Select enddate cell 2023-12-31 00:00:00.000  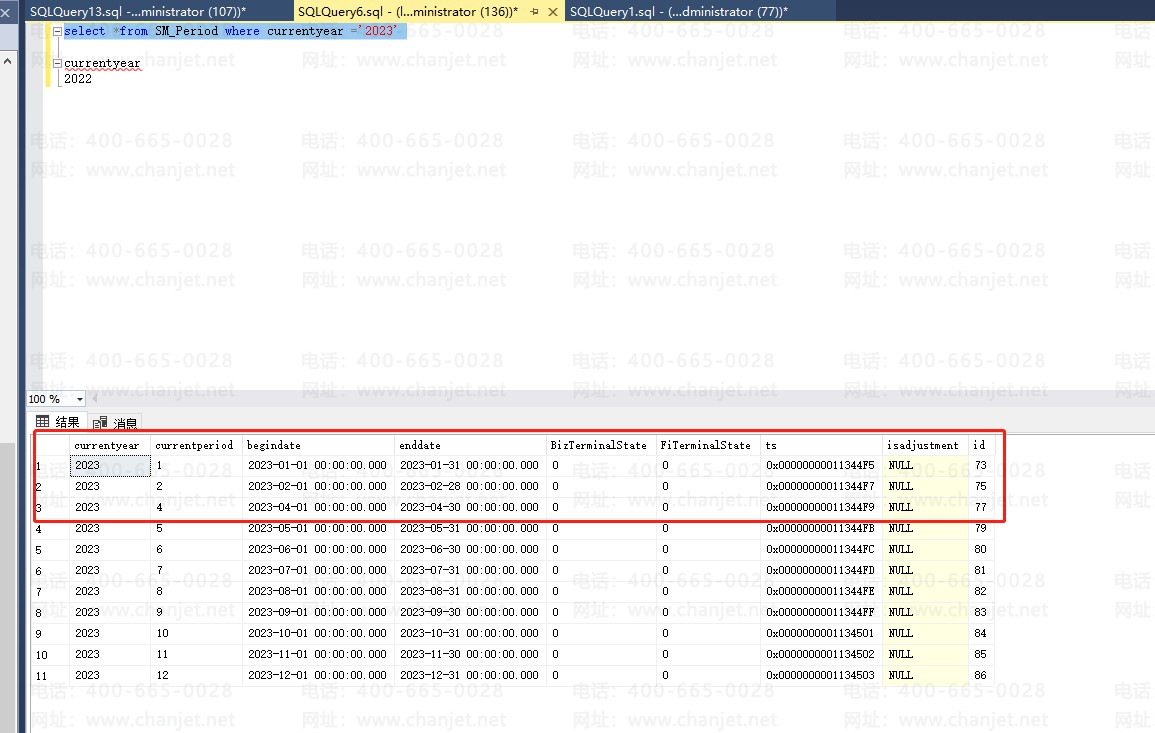point(471,676)
